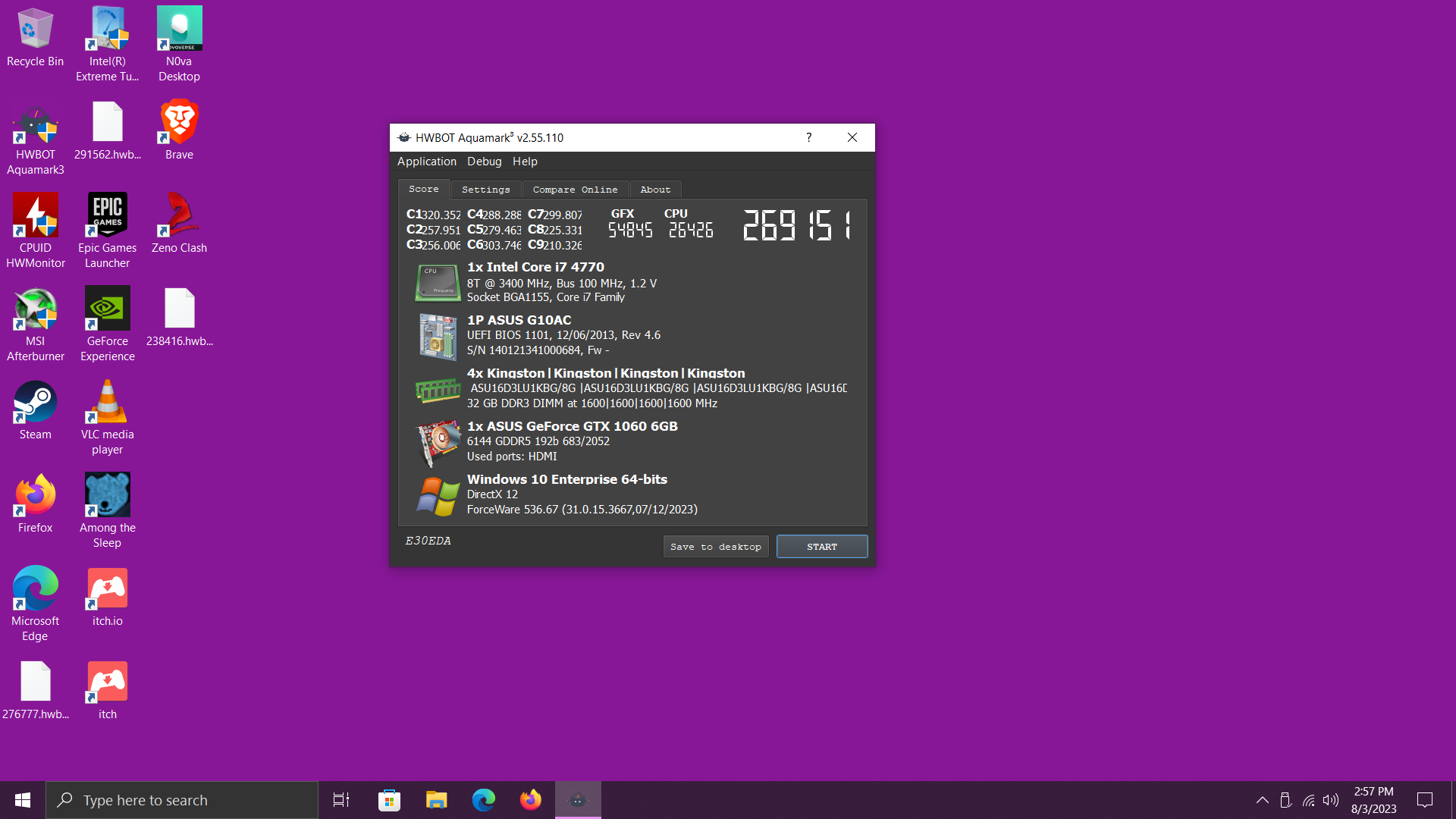Screen dimensions: 1456x819
Task: Open the notification center
Action: (1425, 800)
